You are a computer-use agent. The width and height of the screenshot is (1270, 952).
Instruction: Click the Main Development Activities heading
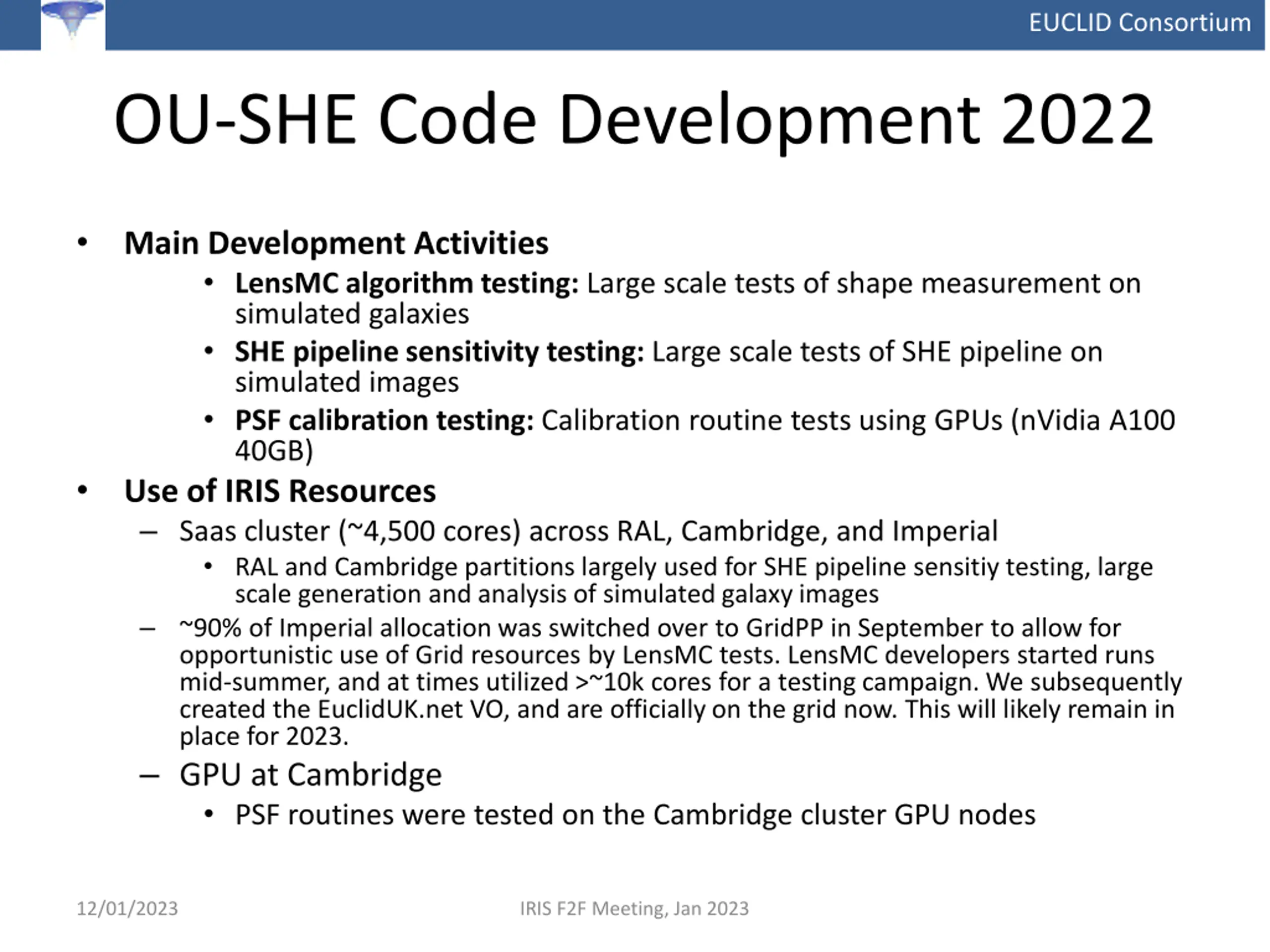(x=336, y=243)
